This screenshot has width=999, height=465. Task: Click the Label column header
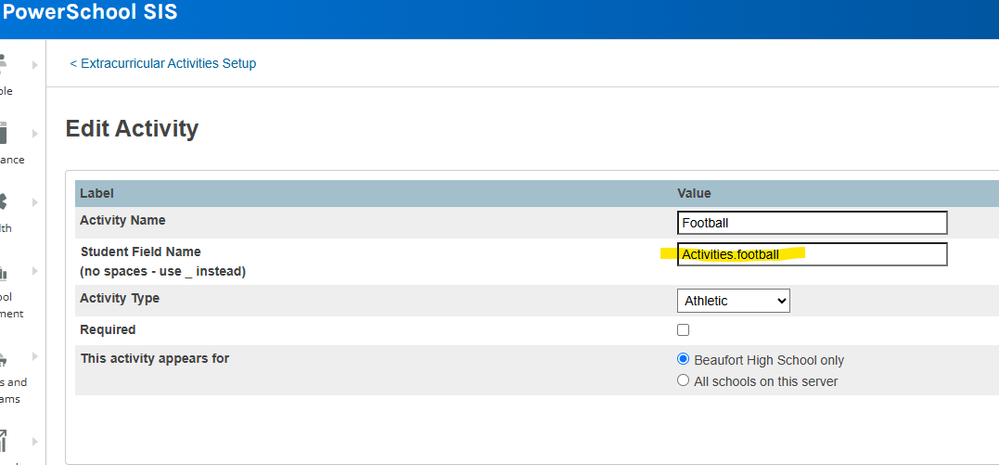pyautogui.click(x=96, y=193)
